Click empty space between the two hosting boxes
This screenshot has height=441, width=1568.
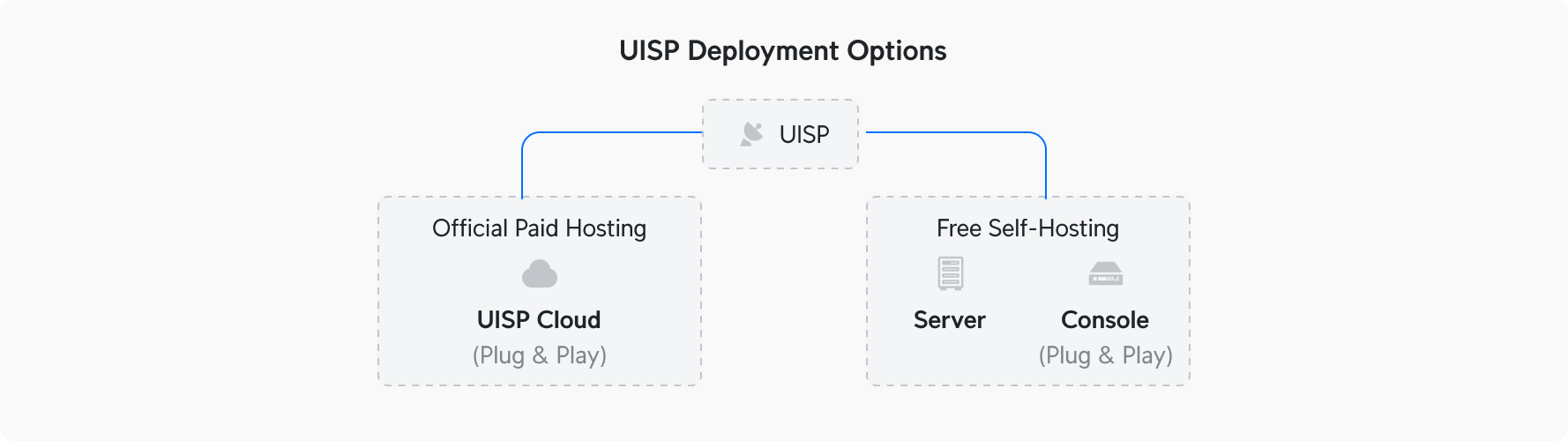pos(784,291)
